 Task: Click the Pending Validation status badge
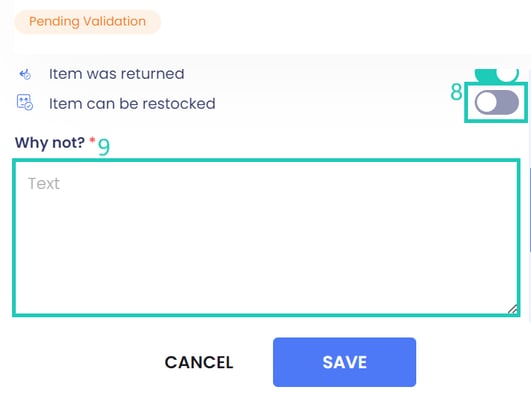(x=87, y=22)
